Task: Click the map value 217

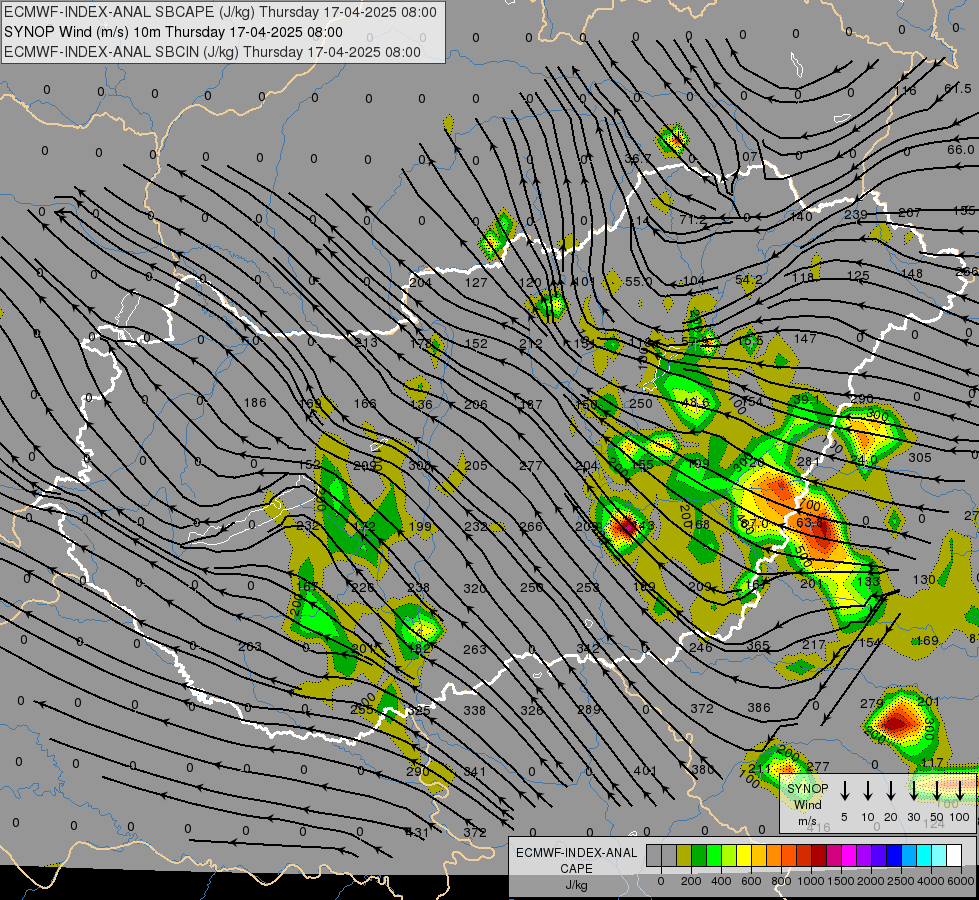Action: tap(814, 645)
